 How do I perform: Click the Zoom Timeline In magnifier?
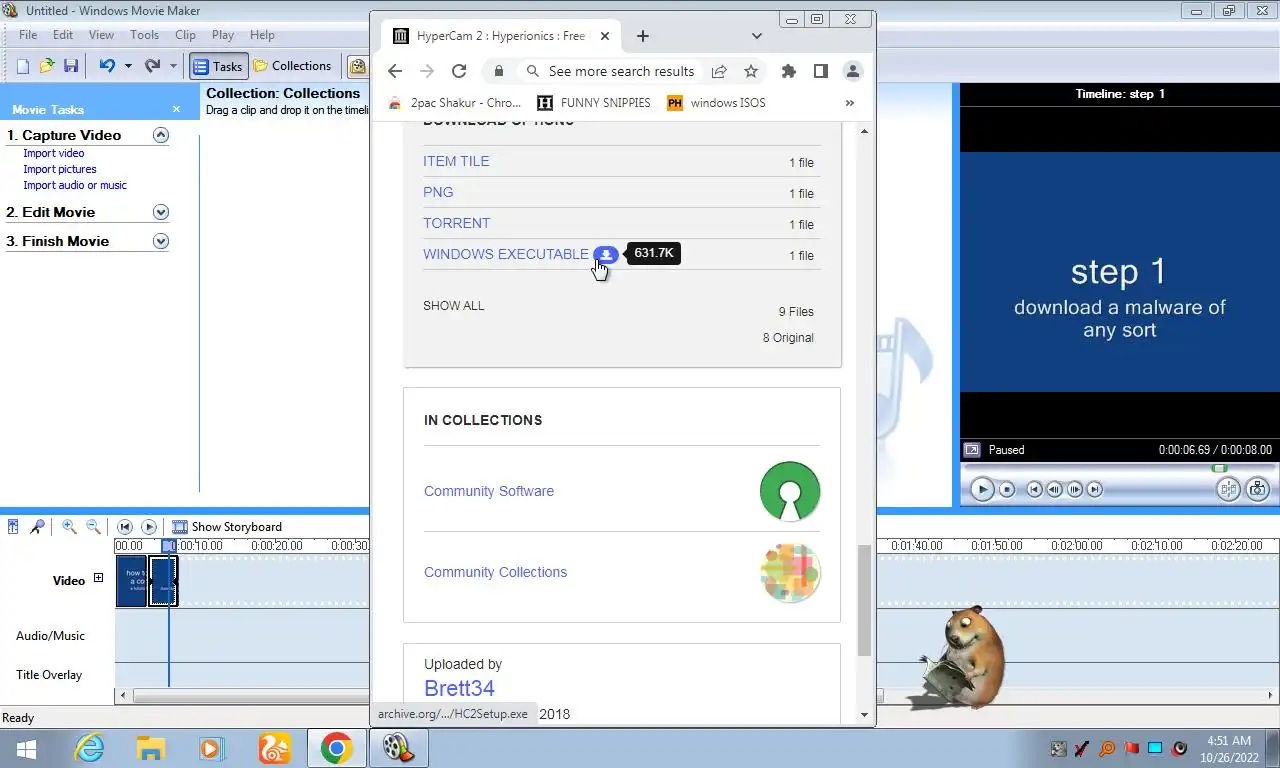click(x=69, y=527)
